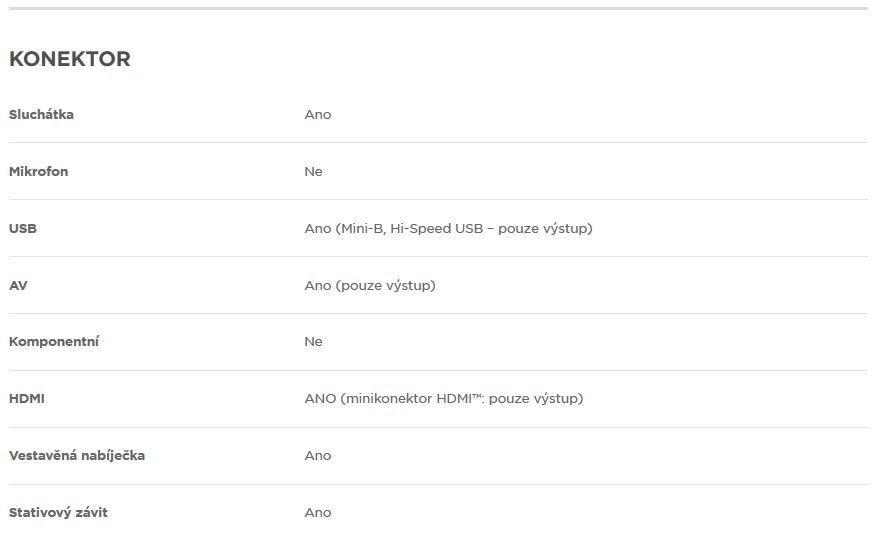Click the Ano value beside Vestavěná nabíječka
Screen dimensions: 877x548
click(x=318, y=456)
